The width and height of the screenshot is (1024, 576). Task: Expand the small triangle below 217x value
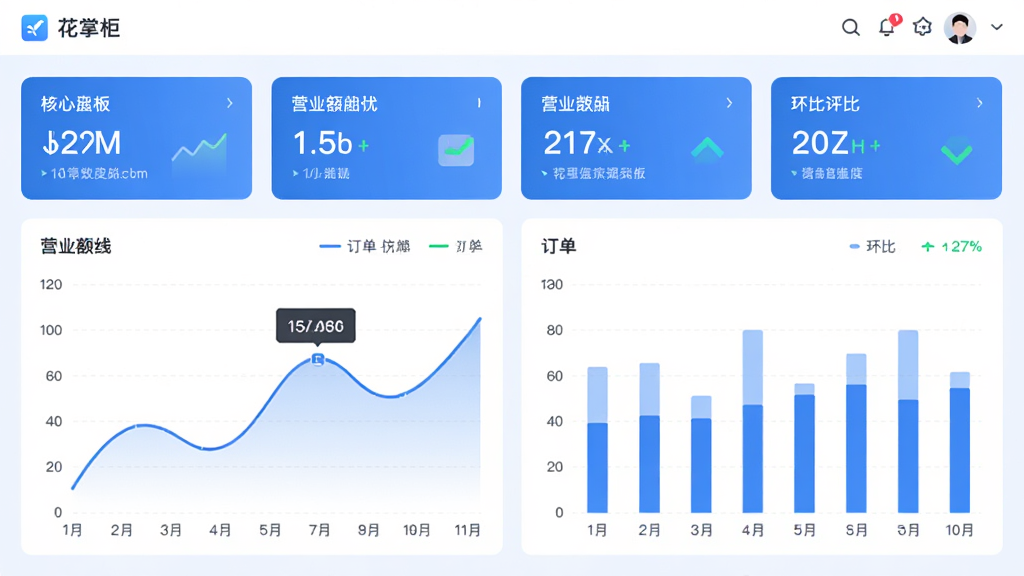click(545, 174)
